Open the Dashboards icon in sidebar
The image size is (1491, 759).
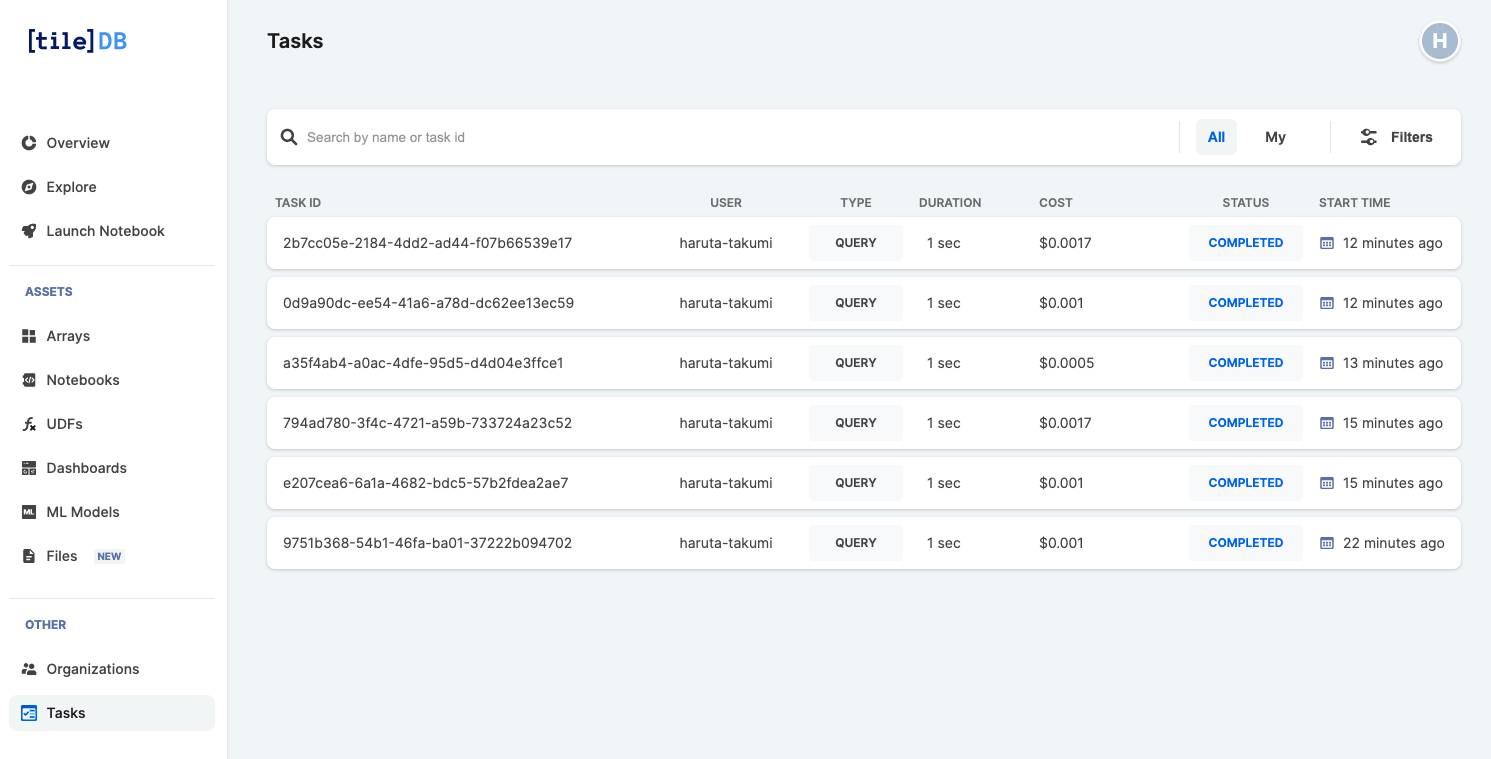pos(29,468)
